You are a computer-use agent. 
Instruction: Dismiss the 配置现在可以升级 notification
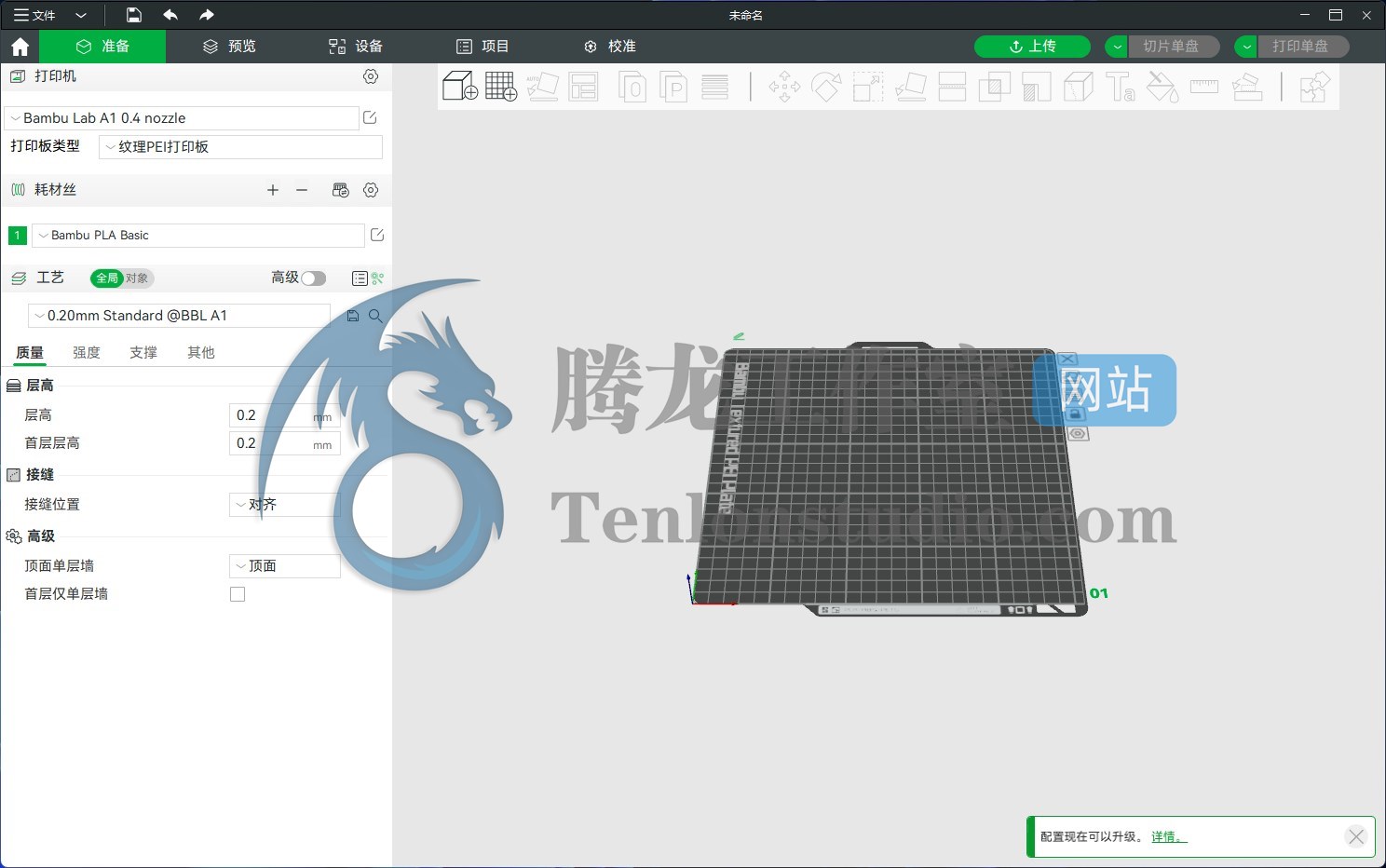tap(1356, 836)
